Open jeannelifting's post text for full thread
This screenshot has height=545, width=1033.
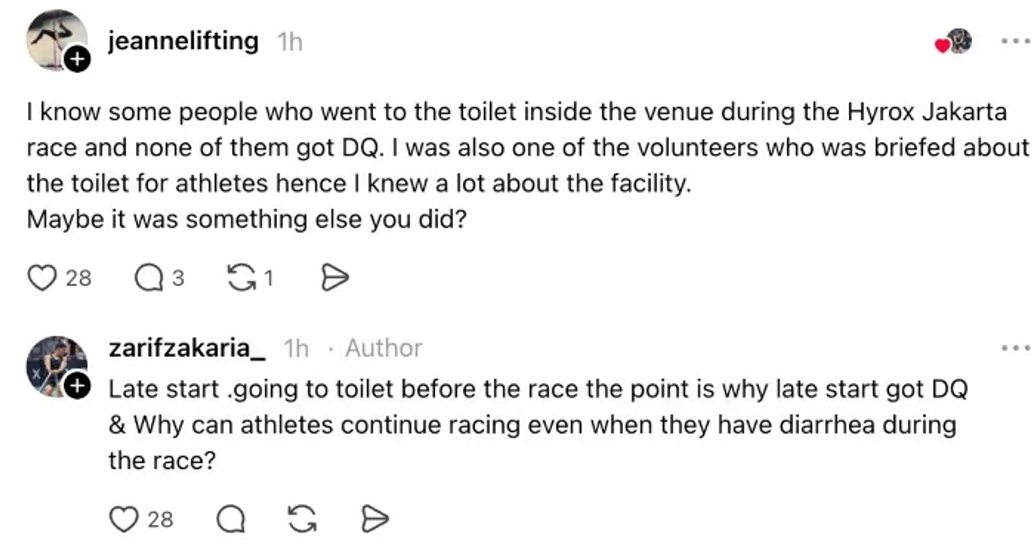point(528,165)
